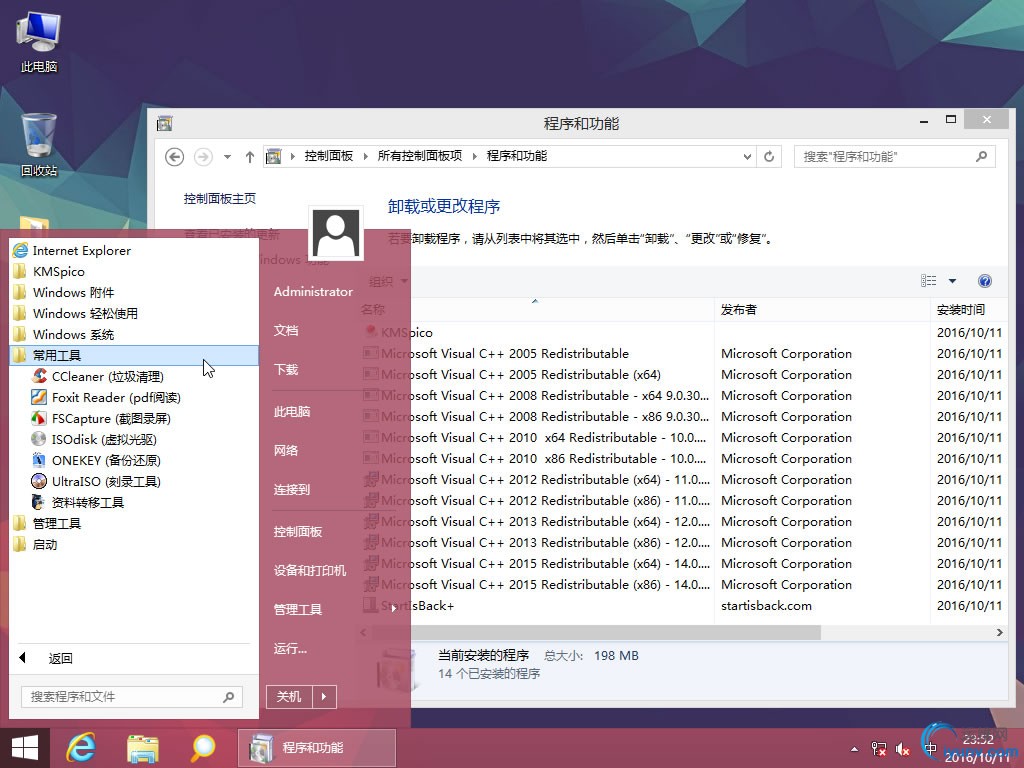Click the Windows Start button
This screenshot has height=768, width=1024.
coord(24,748)
